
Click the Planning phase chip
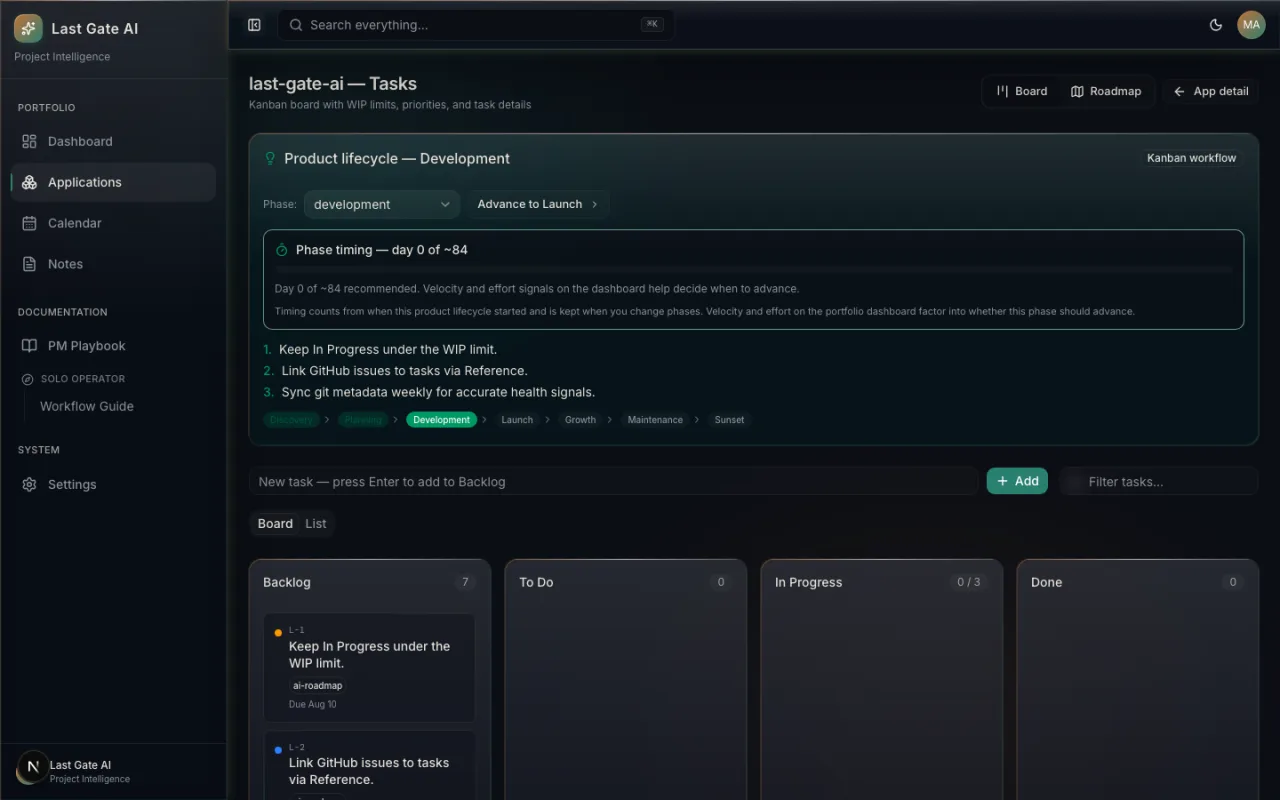(x=363, y=420)
